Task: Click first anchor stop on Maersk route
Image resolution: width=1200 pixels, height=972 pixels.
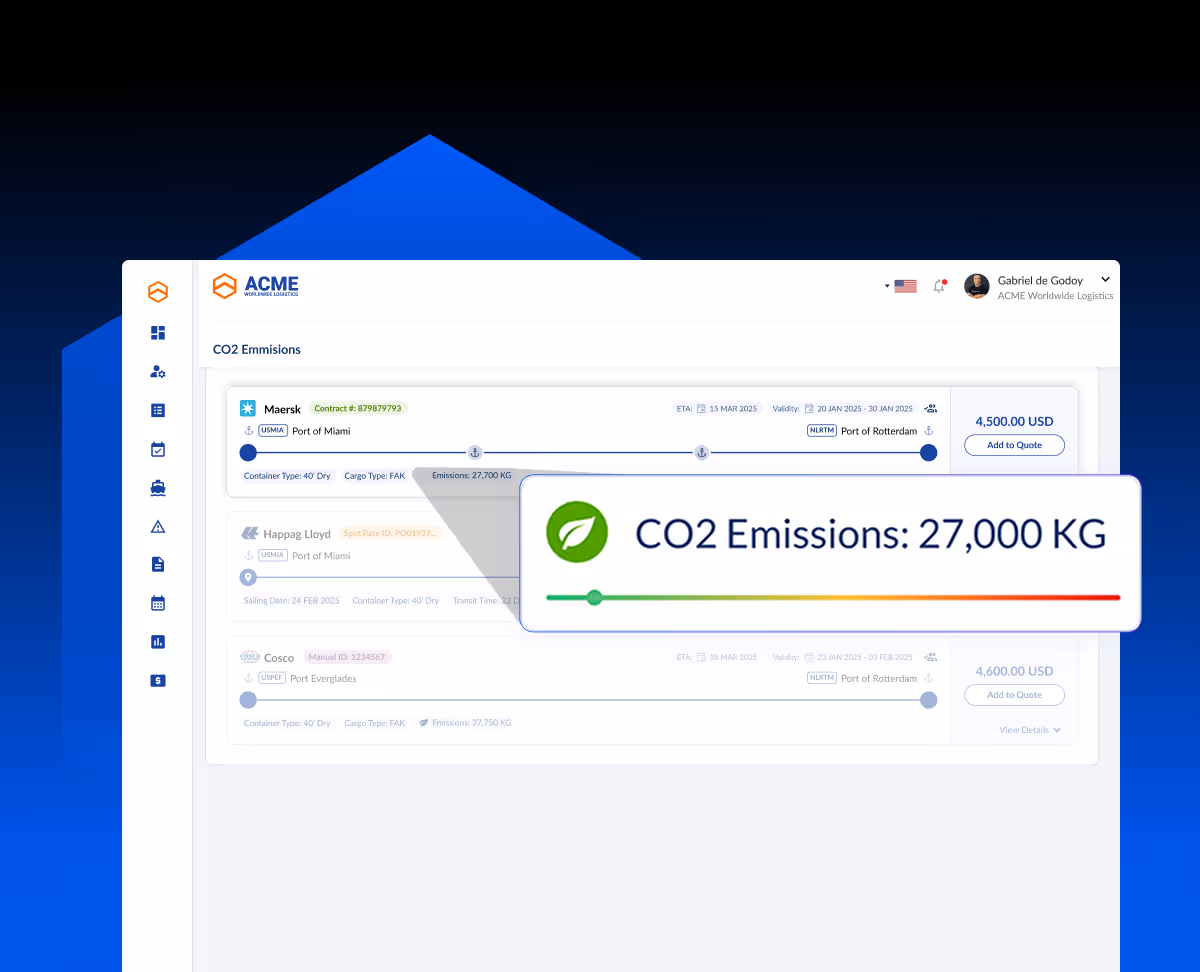Action: pyautogui.click(x=475, y=453)
